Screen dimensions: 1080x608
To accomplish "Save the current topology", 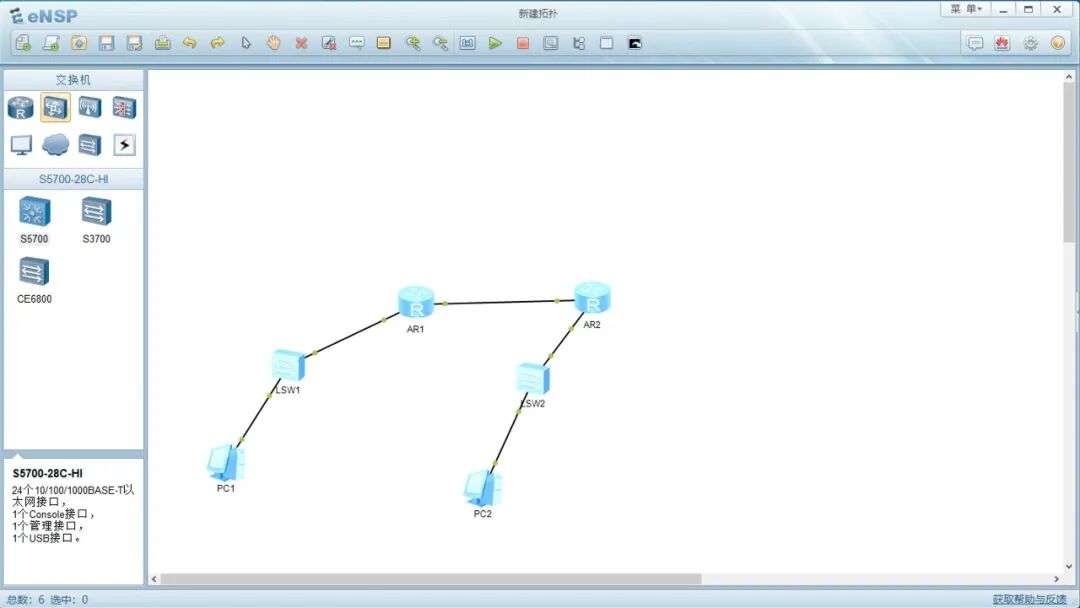I will tap(107, 43).
